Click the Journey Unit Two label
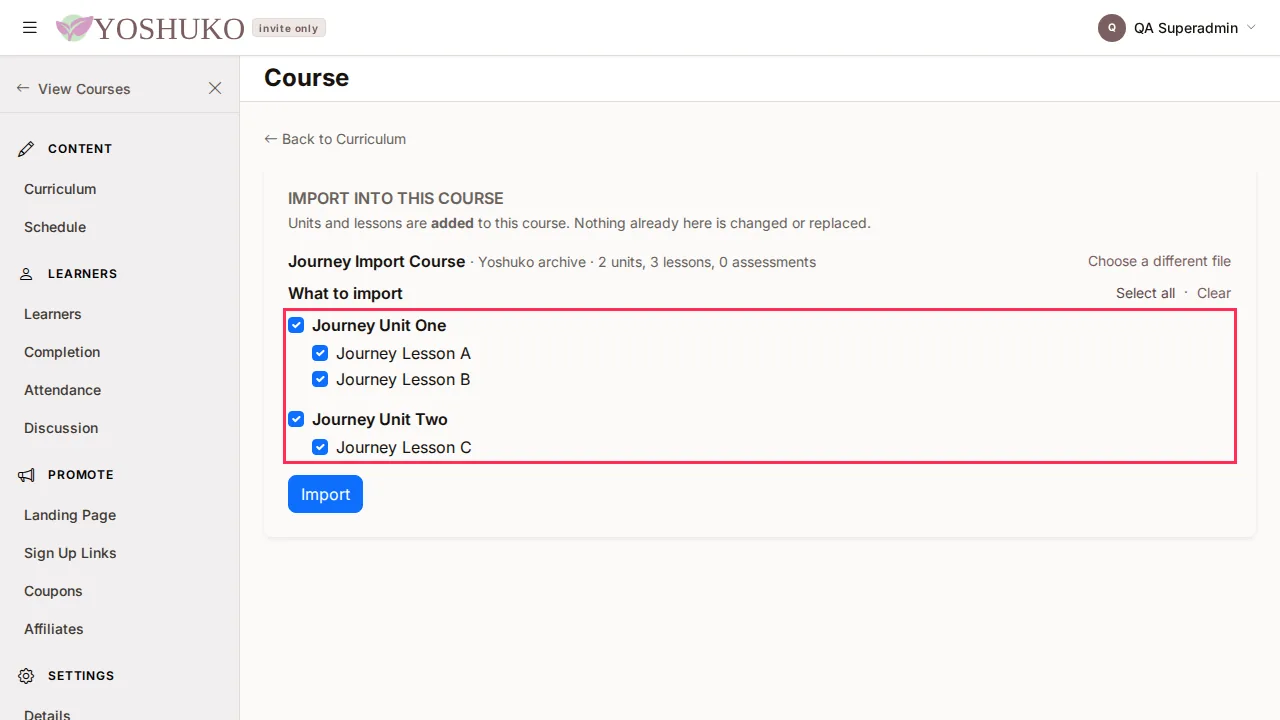This screenshot has height=720, width=1280. point(380,419)
